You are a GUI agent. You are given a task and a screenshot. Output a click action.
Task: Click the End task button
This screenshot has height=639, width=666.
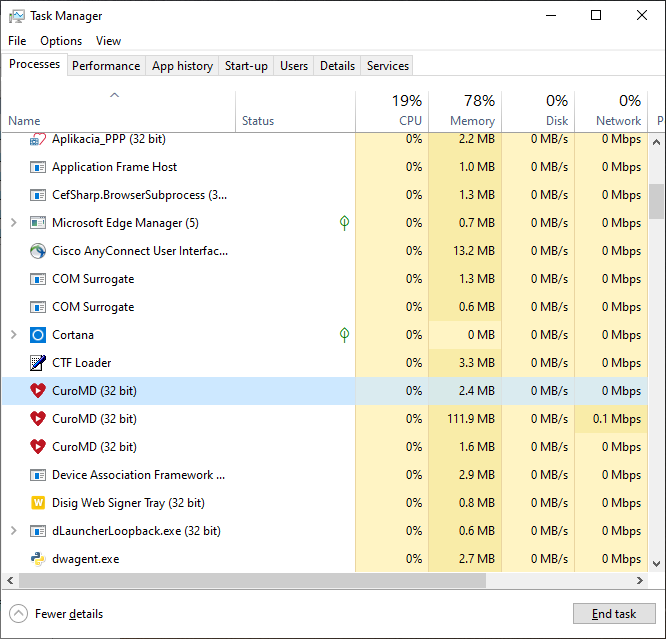pyautogui.click(x=614, y=614)
